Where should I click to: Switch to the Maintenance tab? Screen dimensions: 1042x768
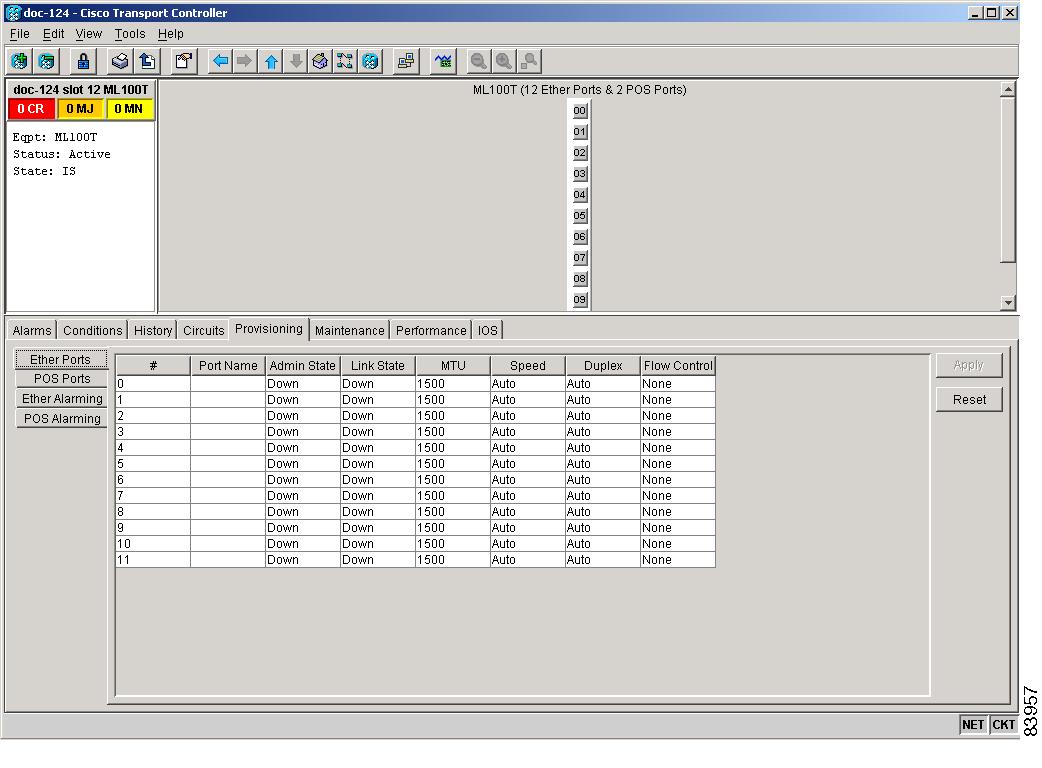click(x=350, y=331)
